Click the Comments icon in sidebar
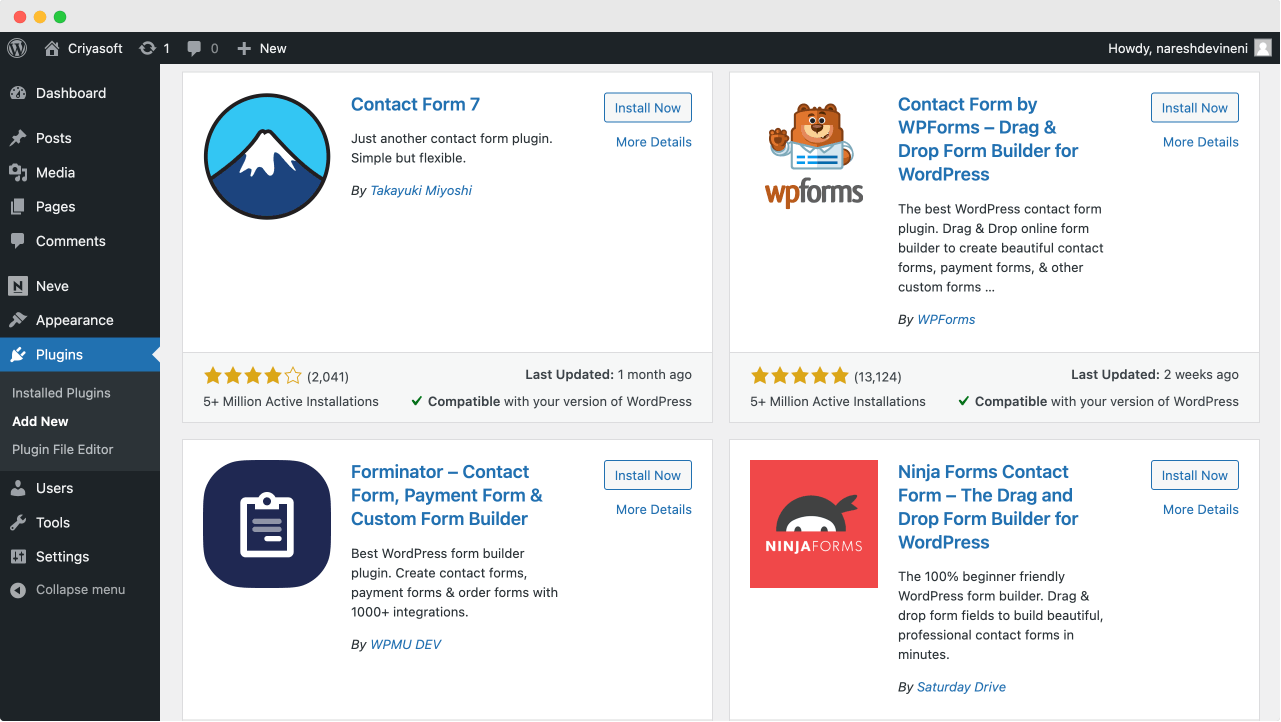 pyautogui.click(x=18, y=241)
